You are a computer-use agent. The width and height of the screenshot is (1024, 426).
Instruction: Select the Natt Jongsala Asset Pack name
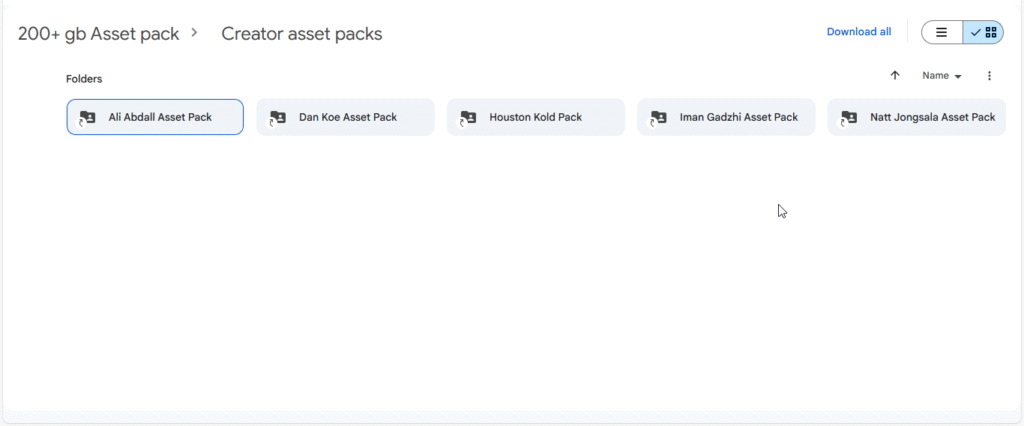tap(932, 117)
